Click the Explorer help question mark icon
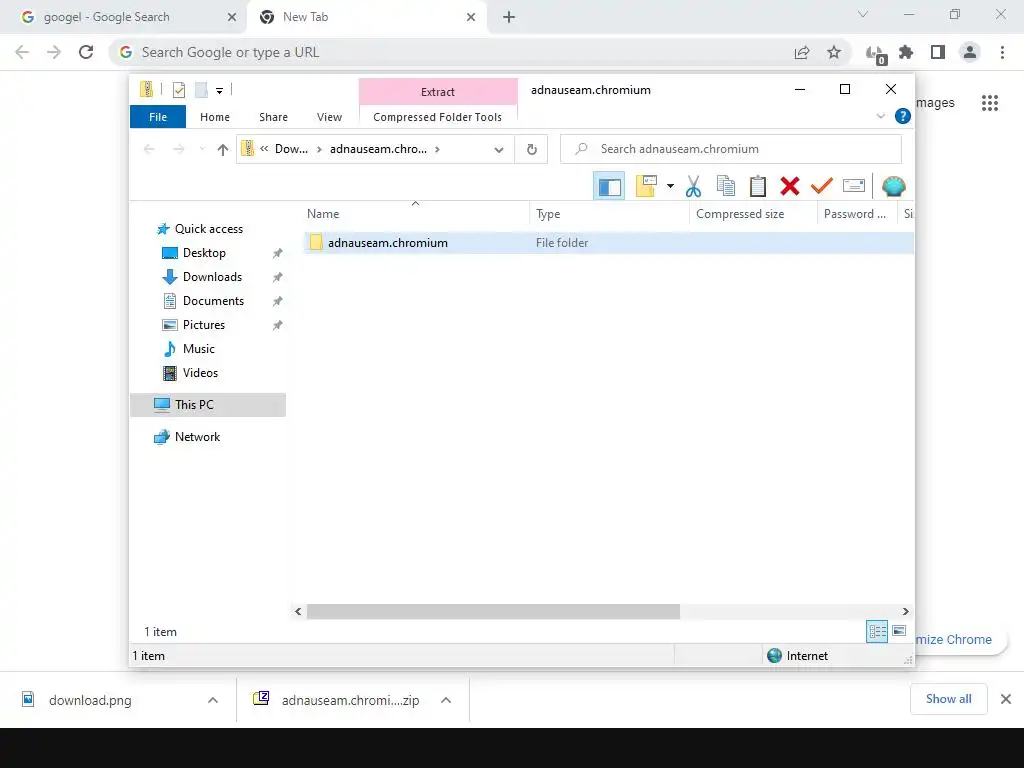 903,116
